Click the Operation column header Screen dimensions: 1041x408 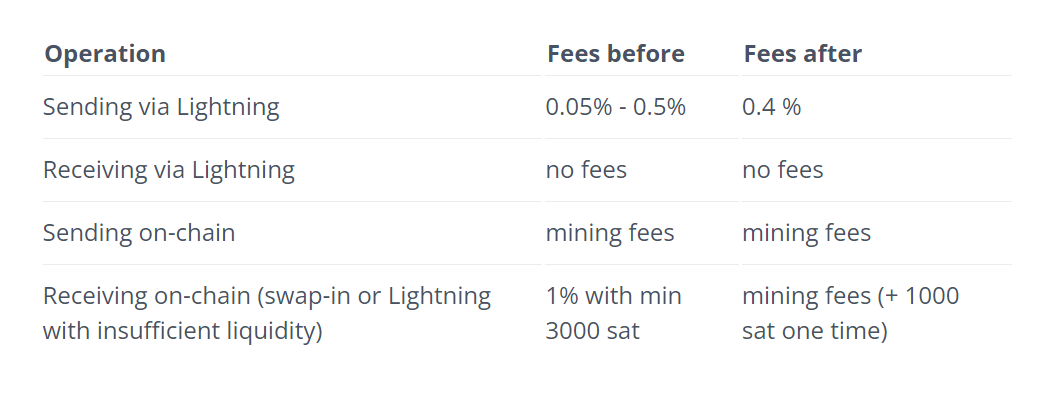[105, 54]
